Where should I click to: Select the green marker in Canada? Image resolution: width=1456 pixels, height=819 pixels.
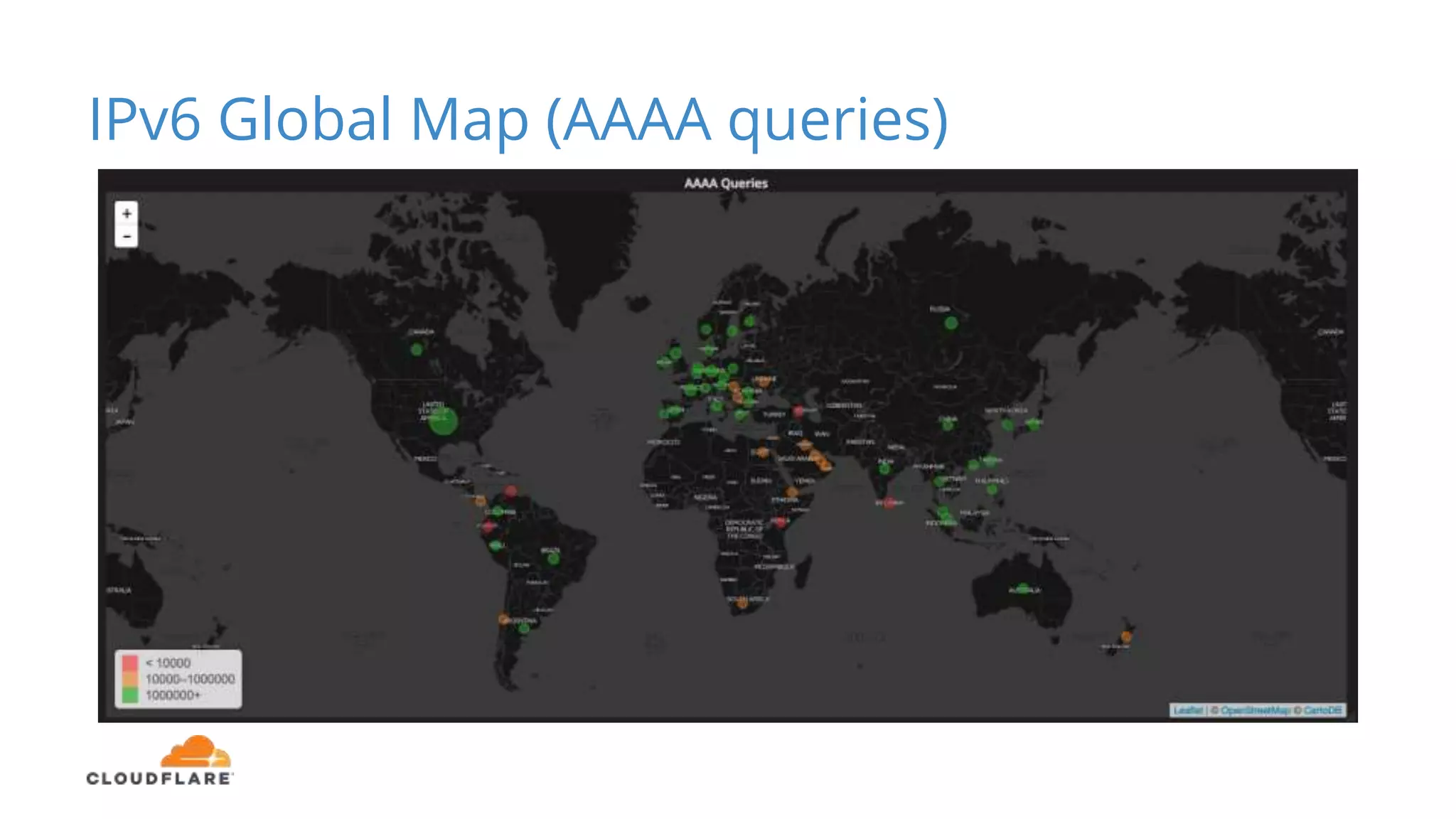[417, 350]
